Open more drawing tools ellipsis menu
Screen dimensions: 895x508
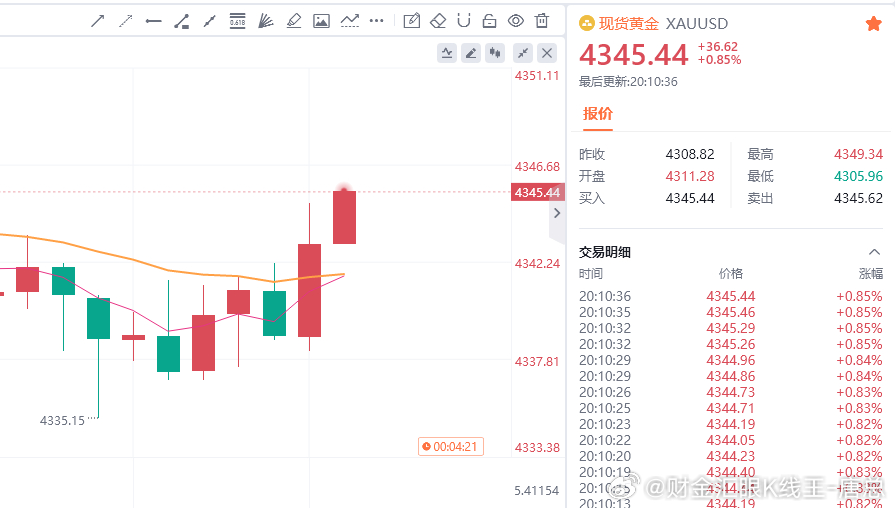pyautogui.click(x=377, y=21)
